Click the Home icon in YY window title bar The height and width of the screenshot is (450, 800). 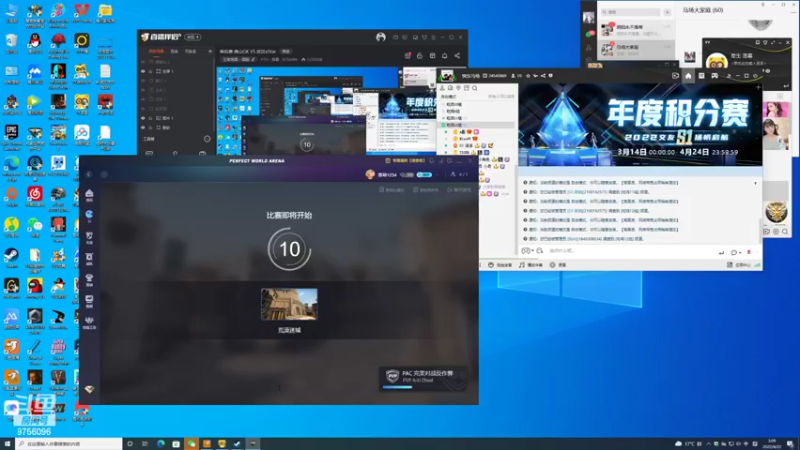[688, 76]
